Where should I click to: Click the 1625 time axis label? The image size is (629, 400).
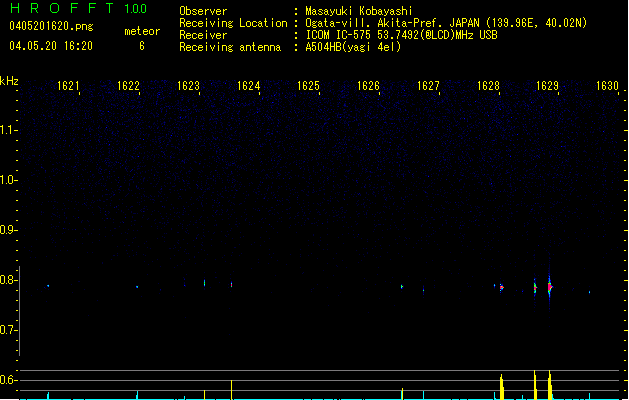tap(308, 86)
